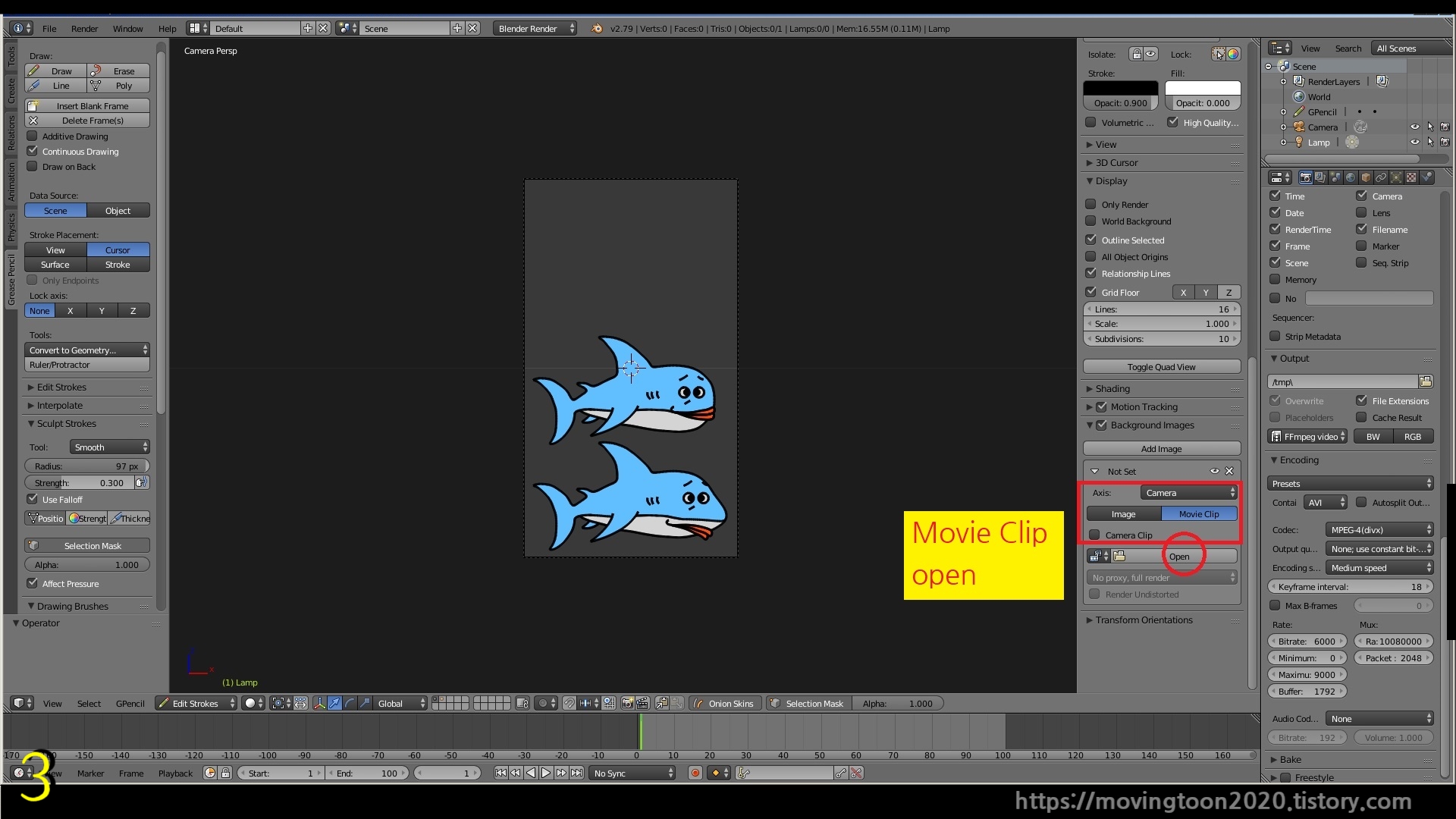
Task: Open the sculpt Tool Smooth dropdown
Action: 110,447
